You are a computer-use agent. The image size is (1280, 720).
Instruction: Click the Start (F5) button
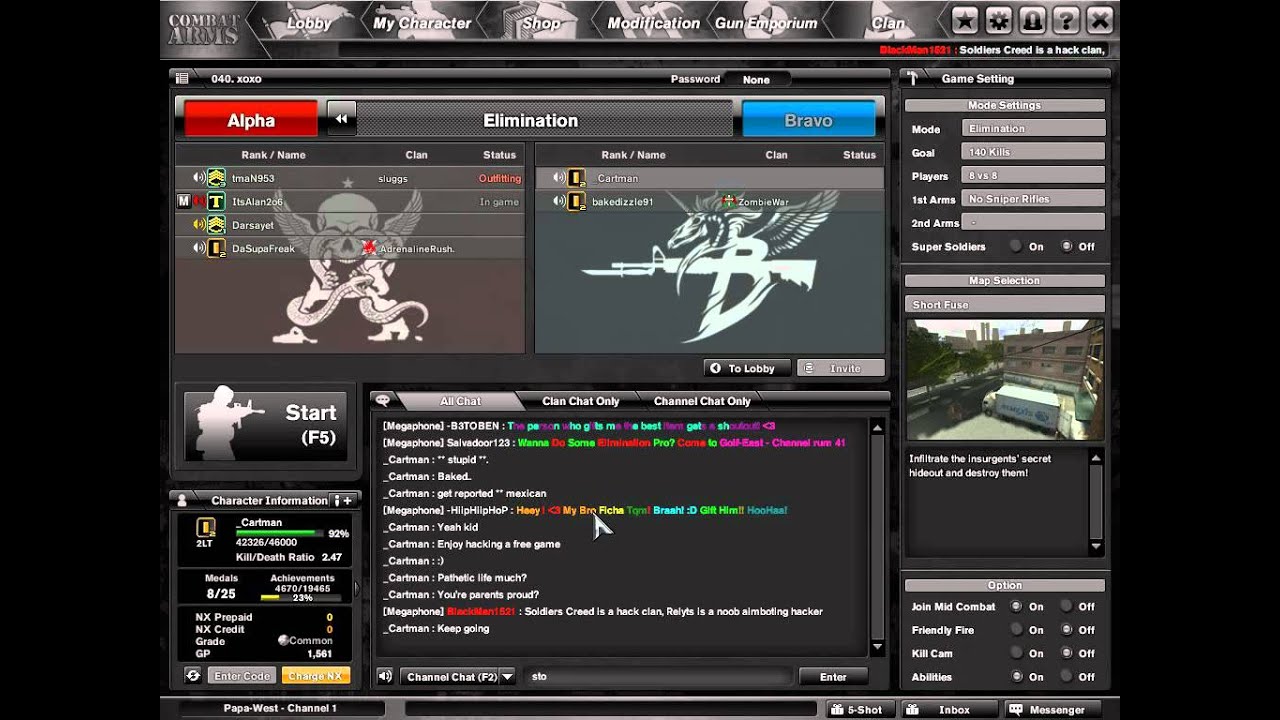(266, 424)
